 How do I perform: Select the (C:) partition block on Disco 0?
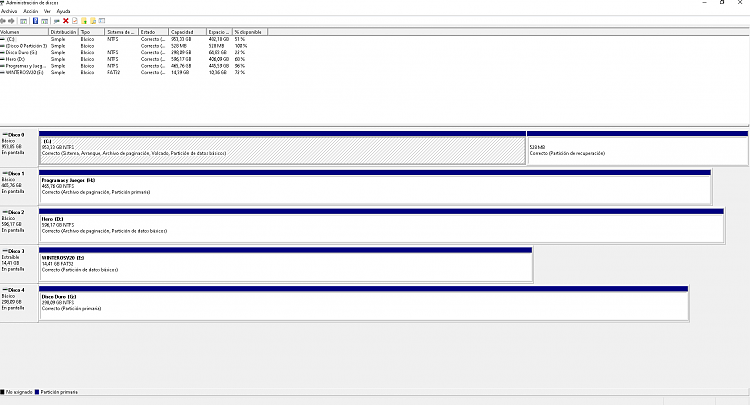click(282, 148)
